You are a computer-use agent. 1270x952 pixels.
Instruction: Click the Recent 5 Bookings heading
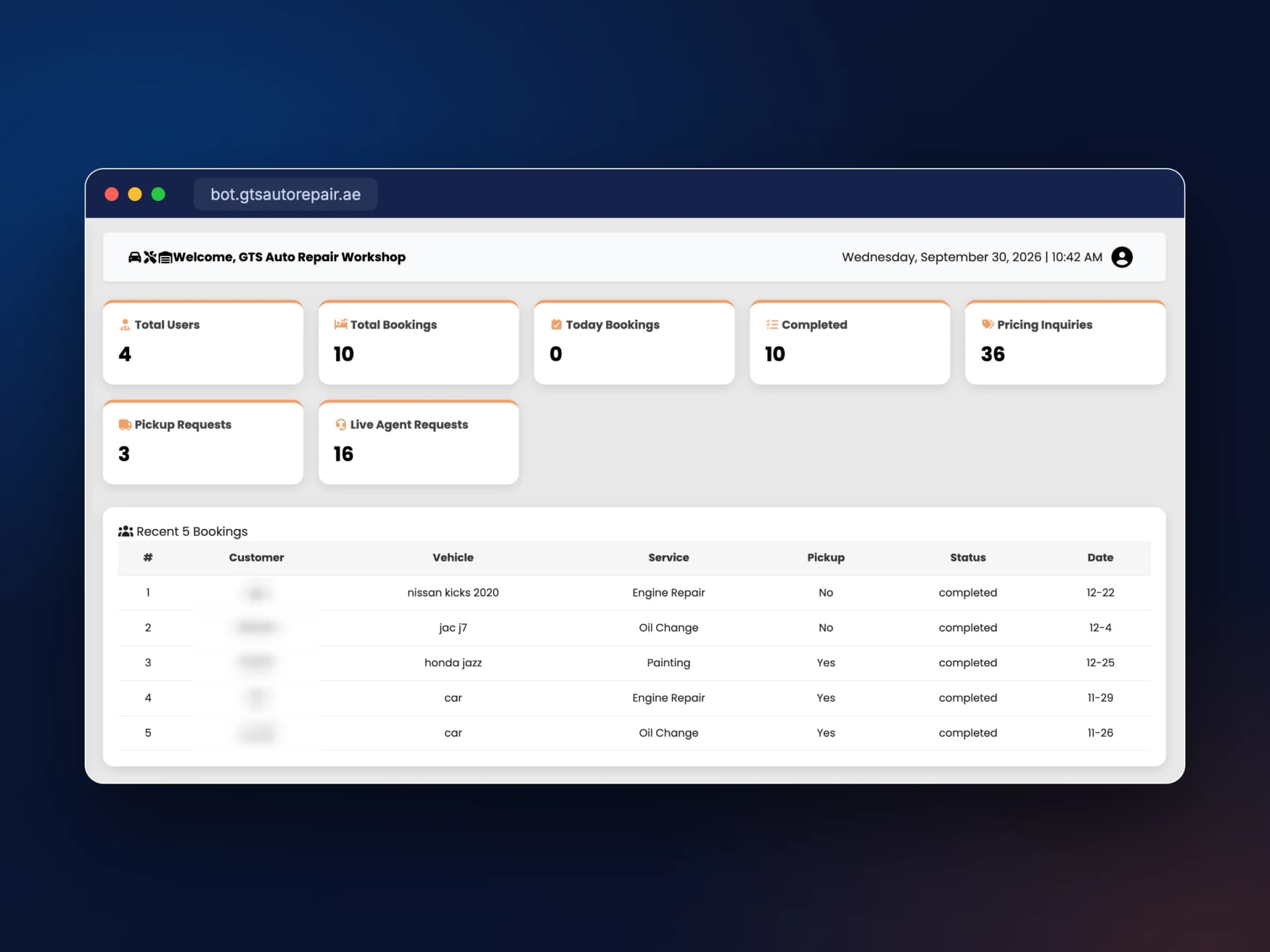tap(192, 532)
